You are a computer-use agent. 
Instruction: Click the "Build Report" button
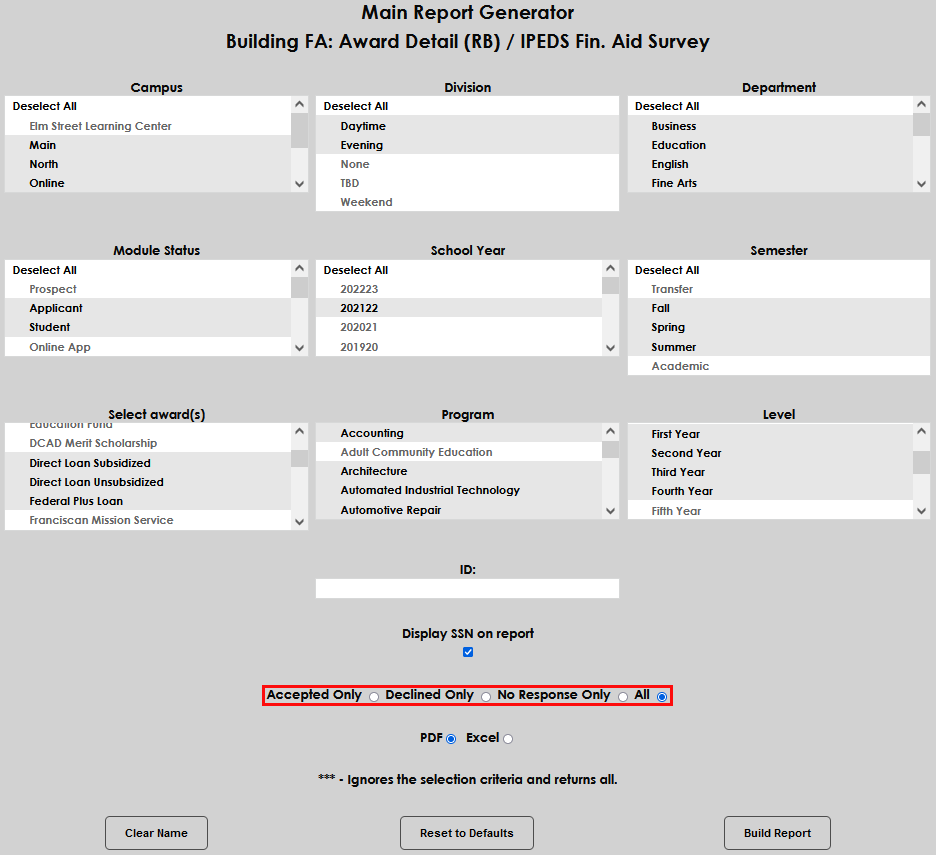pos(777,832)
